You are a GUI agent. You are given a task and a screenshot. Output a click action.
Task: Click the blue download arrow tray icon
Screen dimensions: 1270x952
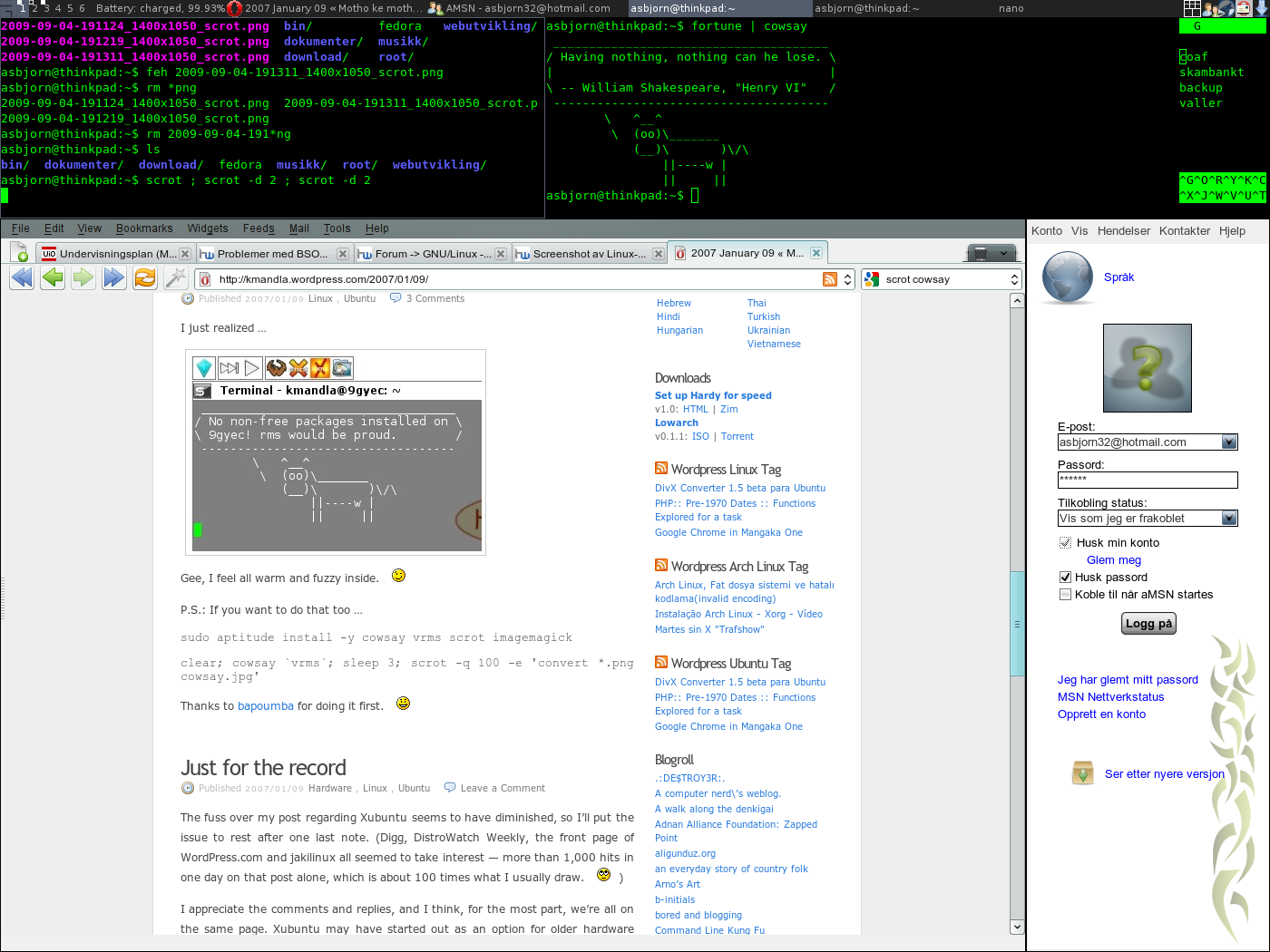pos(1262,8)
